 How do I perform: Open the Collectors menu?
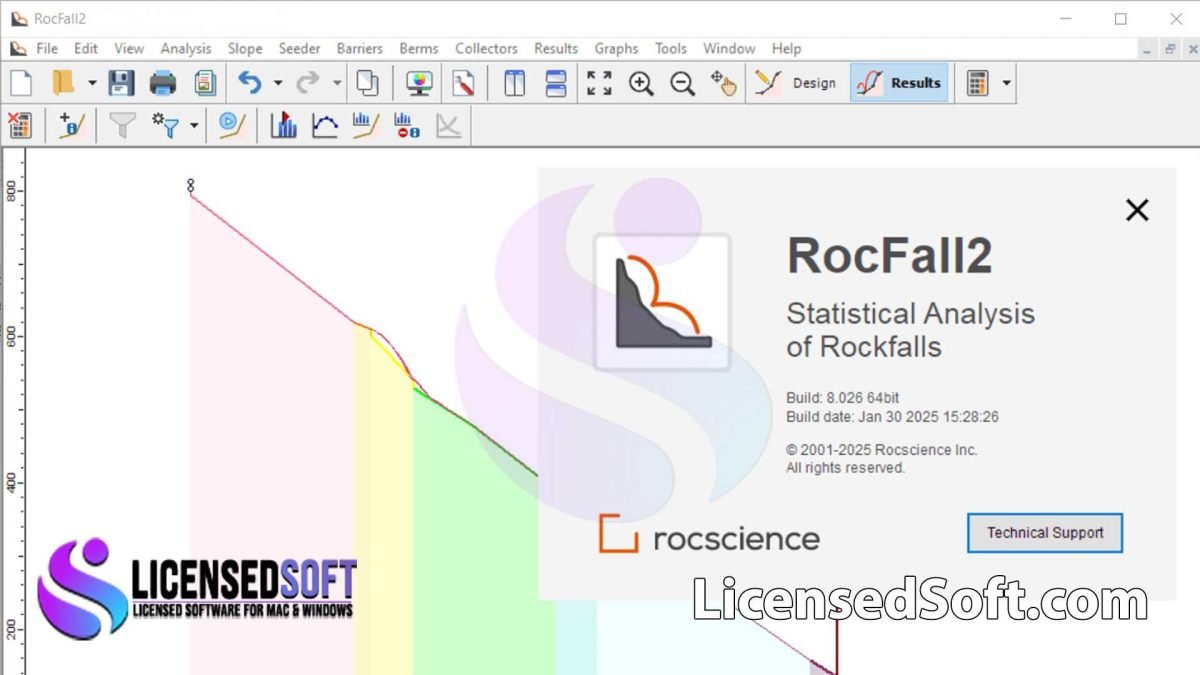click(486, 48)
